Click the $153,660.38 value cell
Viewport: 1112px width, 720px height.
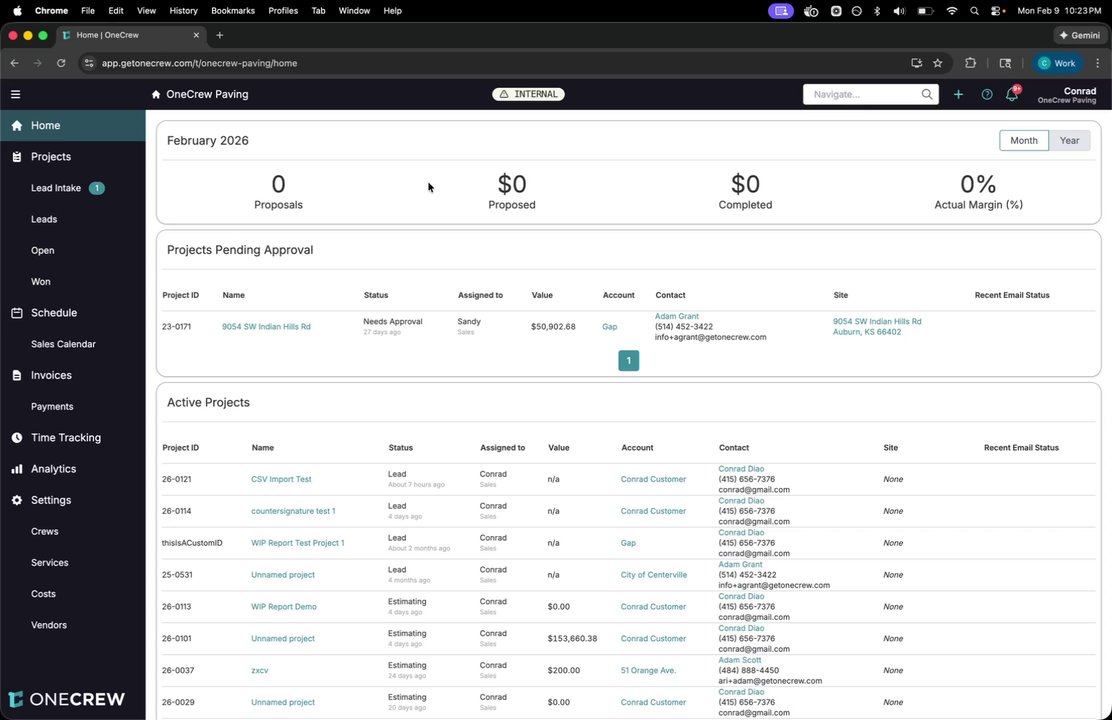pyautogui.click(x=572, y=639)
